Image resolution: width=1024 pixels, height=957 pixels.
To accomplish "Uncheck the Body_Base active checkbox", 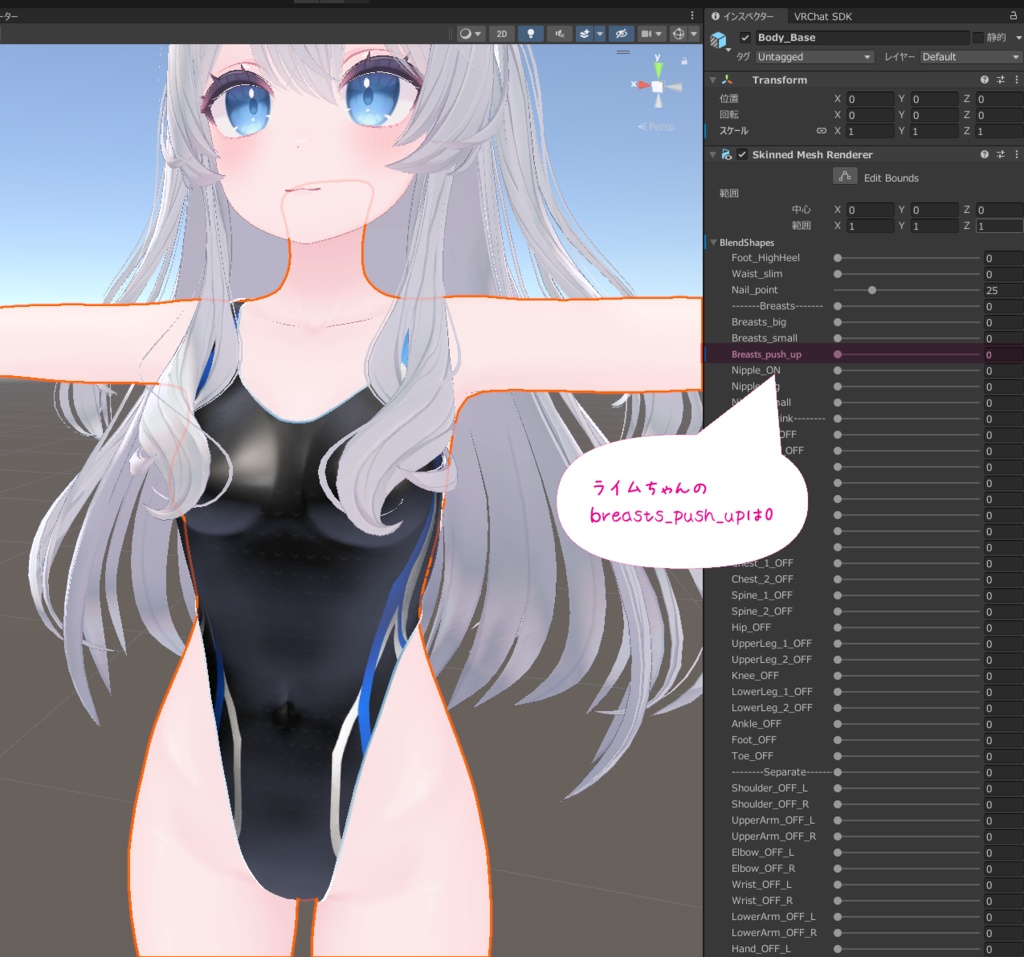I will (744, 37).
